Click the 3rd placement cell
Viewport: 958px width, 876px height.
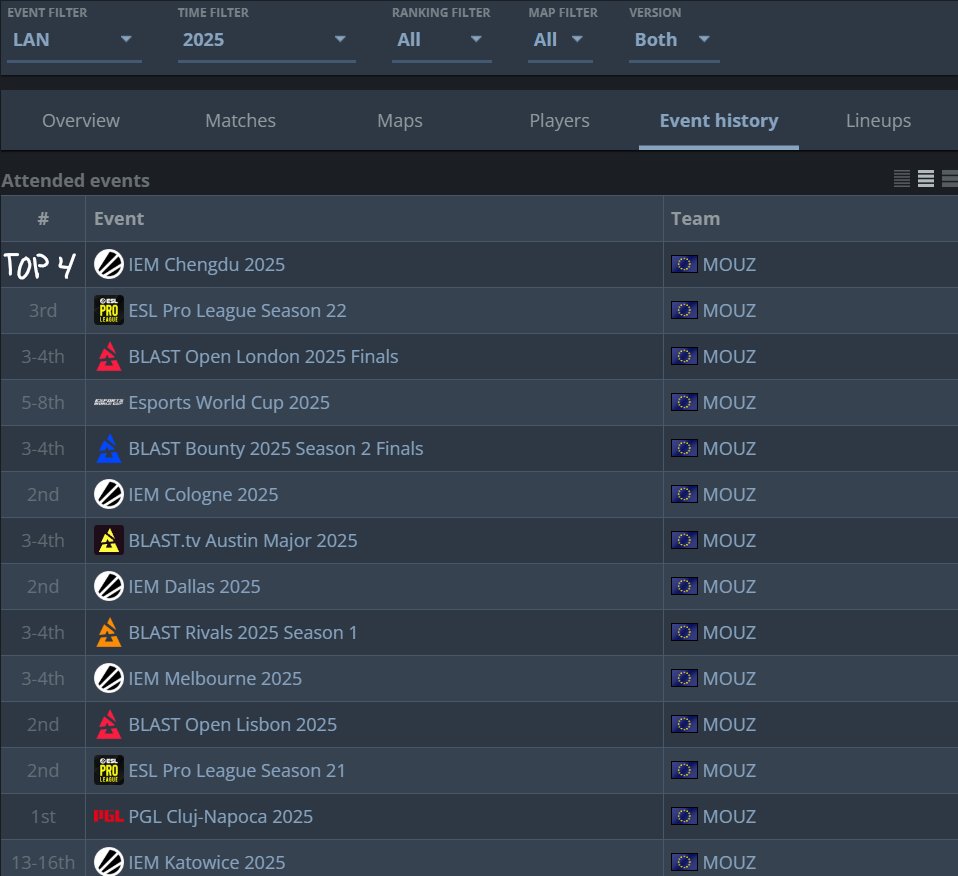43,310
